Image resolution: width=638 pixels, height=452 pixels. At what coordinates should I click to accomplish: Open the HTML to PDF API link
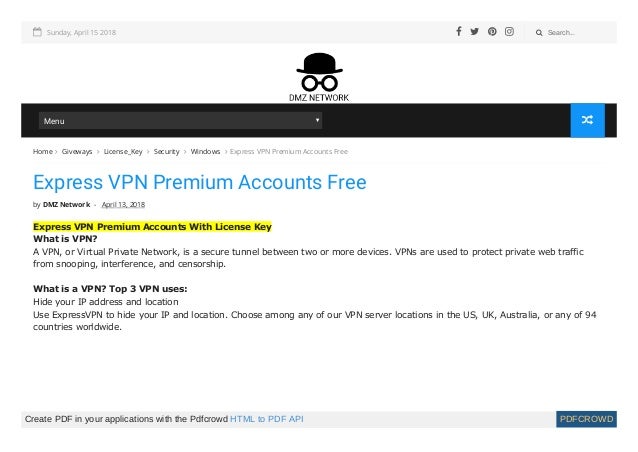click(x=266, y=418)
